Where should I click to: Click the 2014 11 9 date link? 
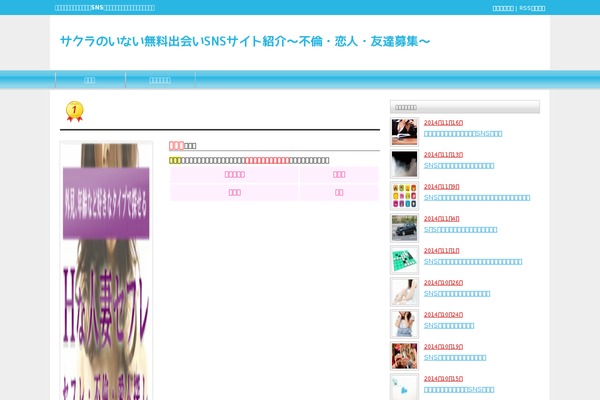pos(442,187)
